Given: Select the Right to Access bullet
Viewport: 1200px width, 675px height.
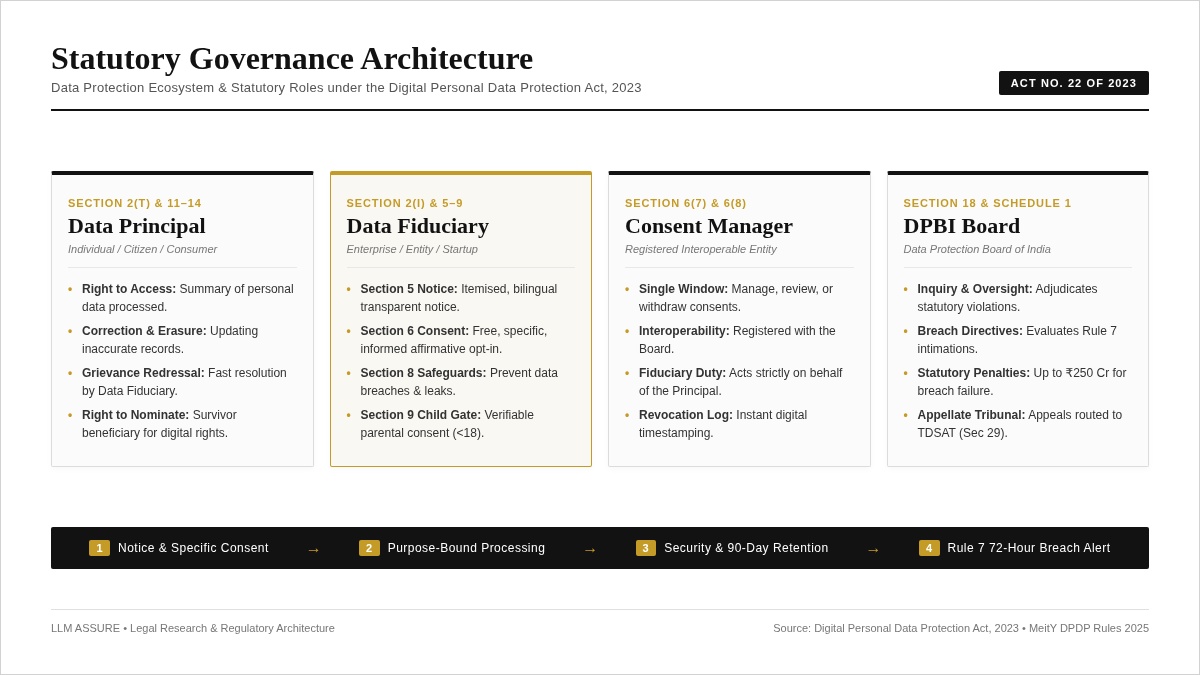Looking at the screenshot, I should click(182, 298).
